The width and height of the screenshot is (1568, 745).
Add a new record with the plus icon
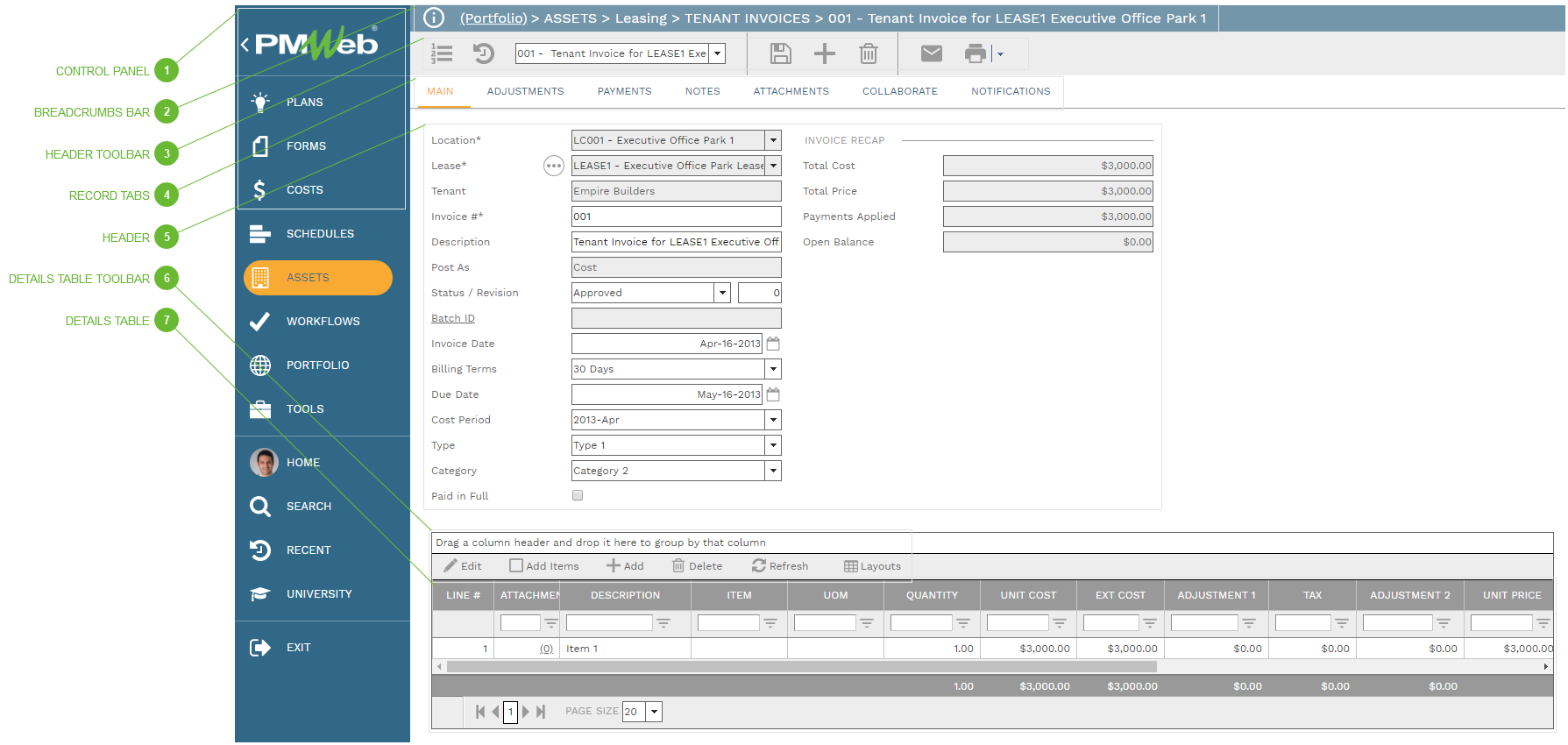coord(825,53)
